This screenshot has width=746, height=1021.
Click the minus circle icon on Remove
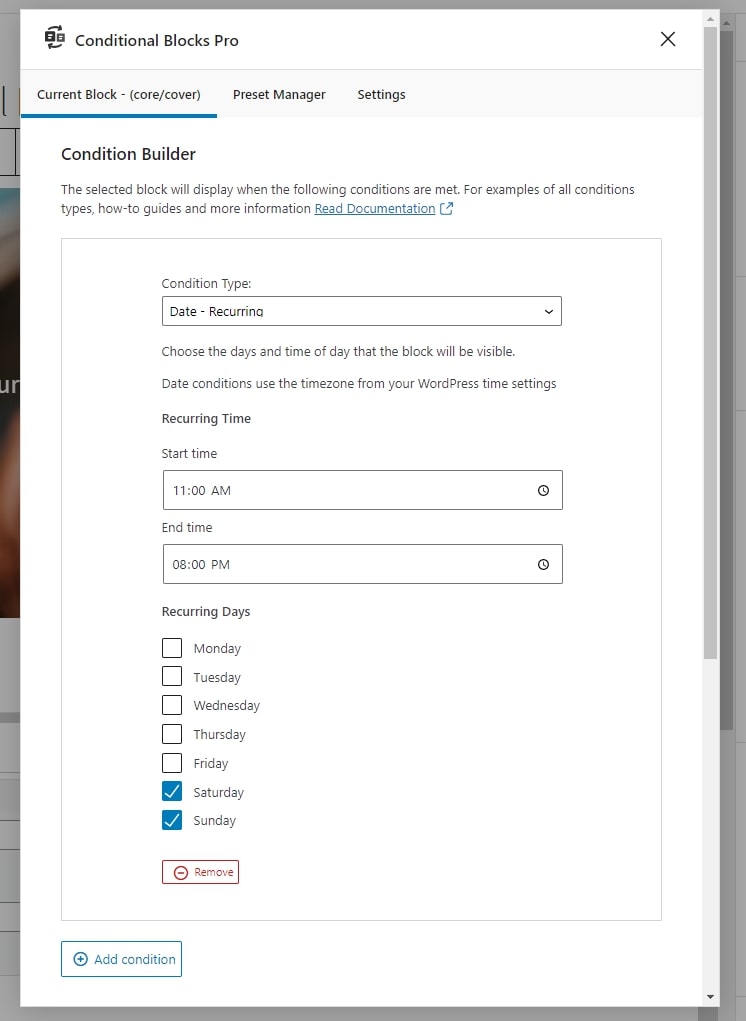coord(181,873)
